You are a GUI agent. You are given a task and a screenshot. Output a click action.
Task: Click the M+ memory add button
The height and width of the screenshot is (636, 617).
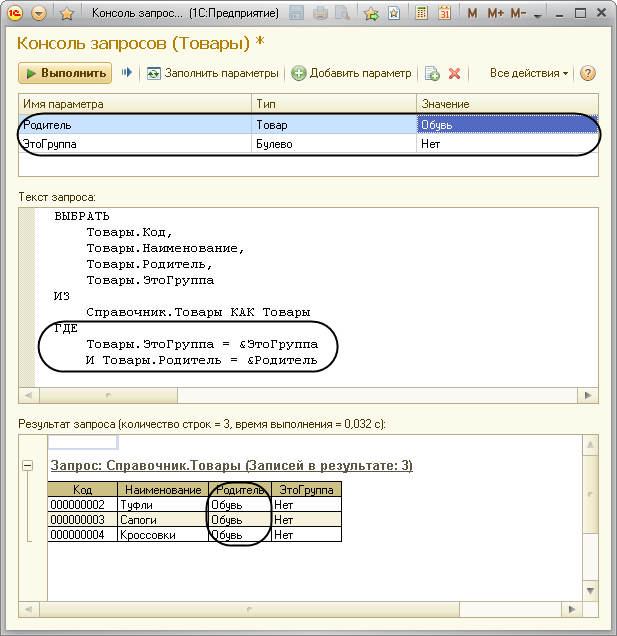point(495,13)
